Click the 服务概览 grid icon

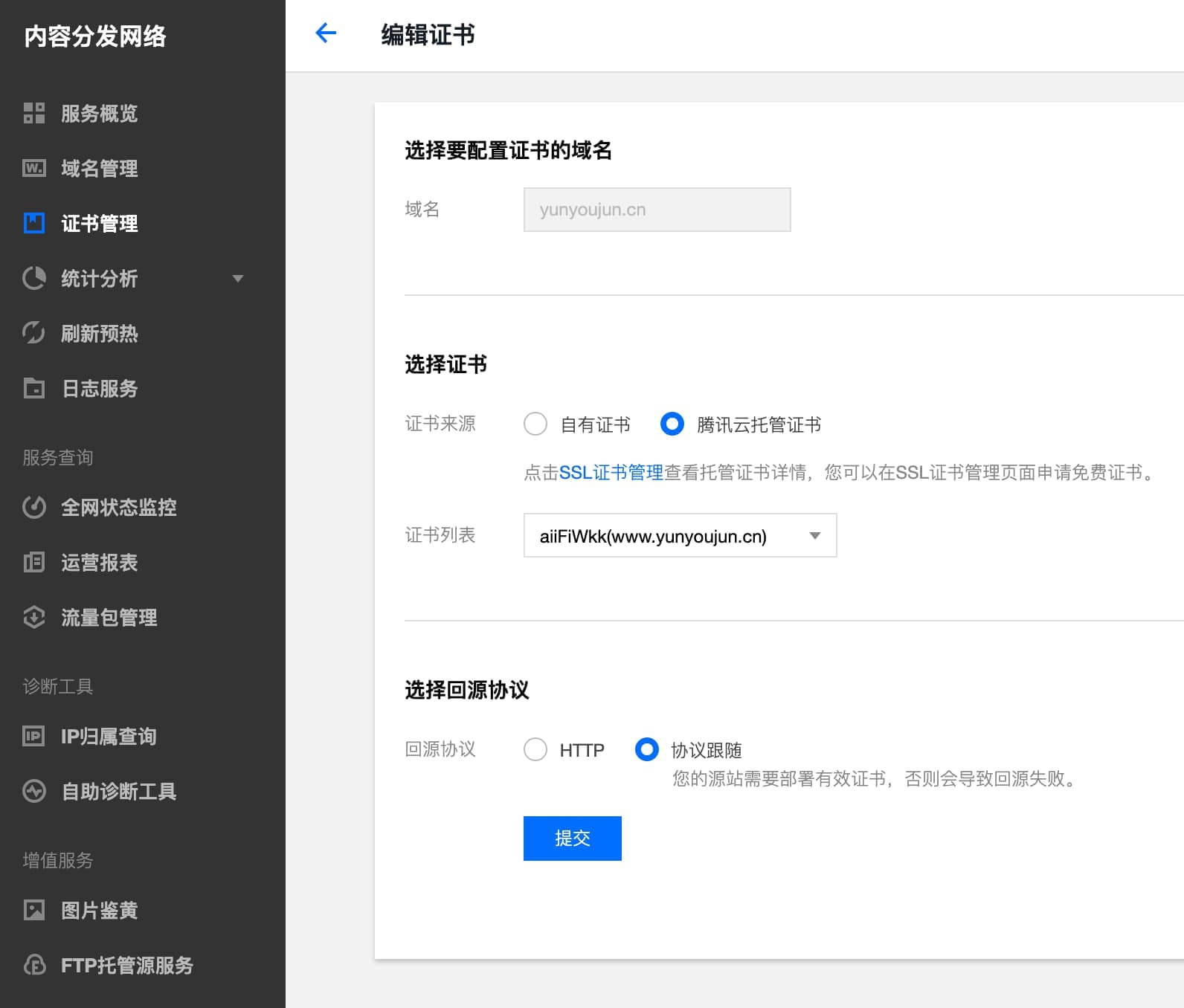[34, 113]
